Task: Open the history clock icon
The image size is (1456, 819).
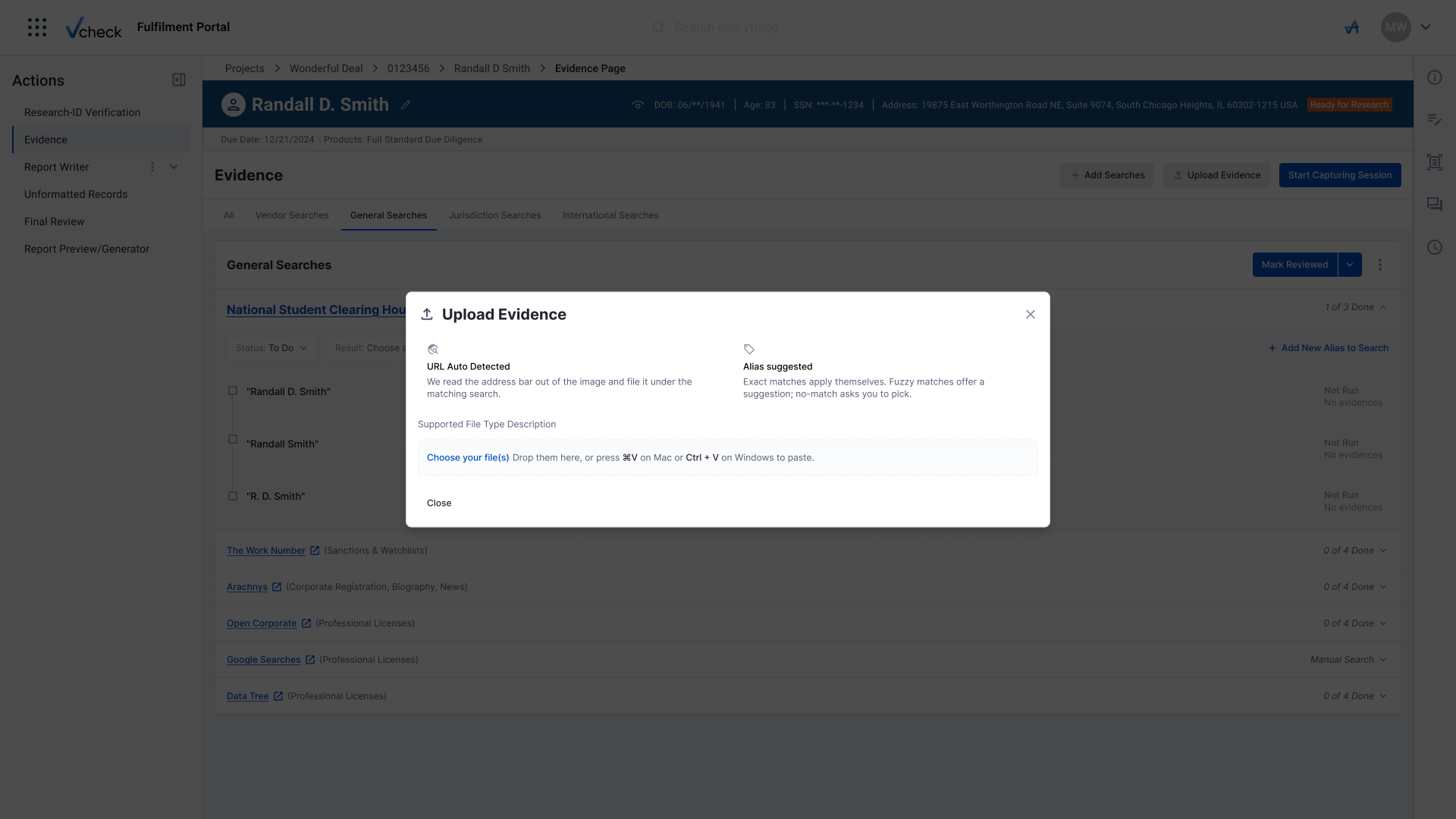Action: pos(1435,247)
